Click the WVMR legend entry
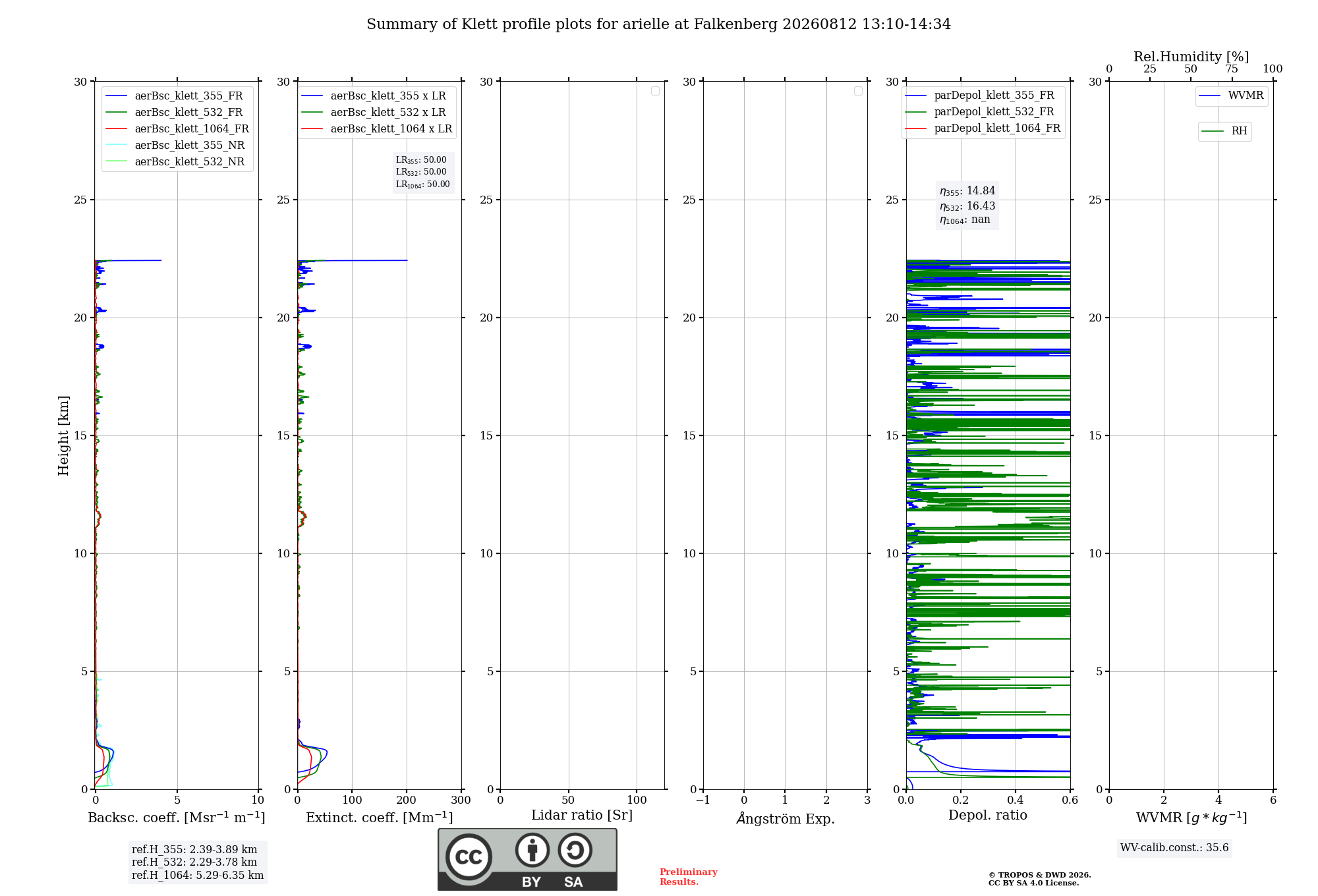The width and height of the screenshot is (1318, 896). point(1231,96)
